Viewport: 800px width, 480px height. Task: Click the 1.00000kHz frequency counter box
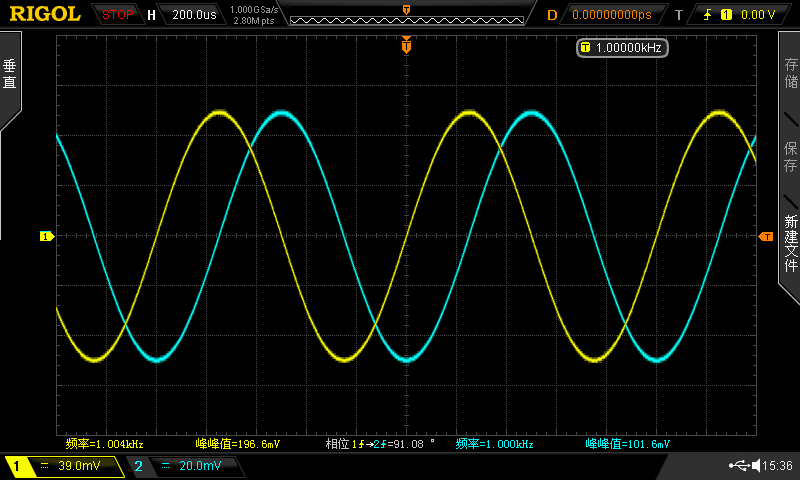point(622,47)
